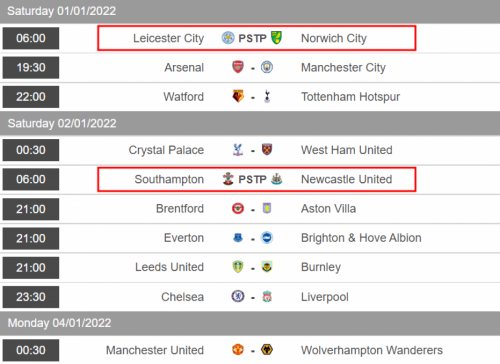Viewport: 500px width, 364px height.
Task: Click the PSTP status for Leicester match
Action: [252, 38]
